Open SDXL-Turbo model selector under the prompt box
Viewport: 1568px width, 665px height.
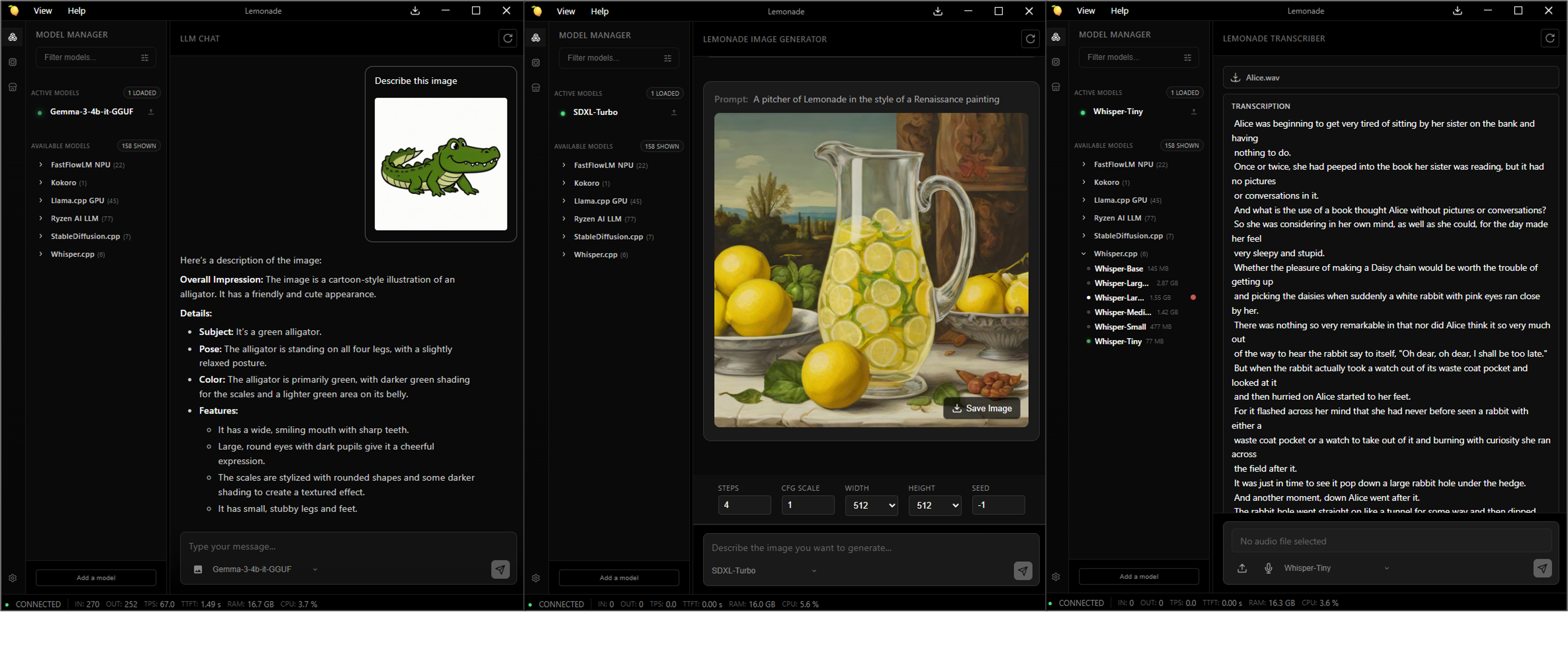pos(764,571)
